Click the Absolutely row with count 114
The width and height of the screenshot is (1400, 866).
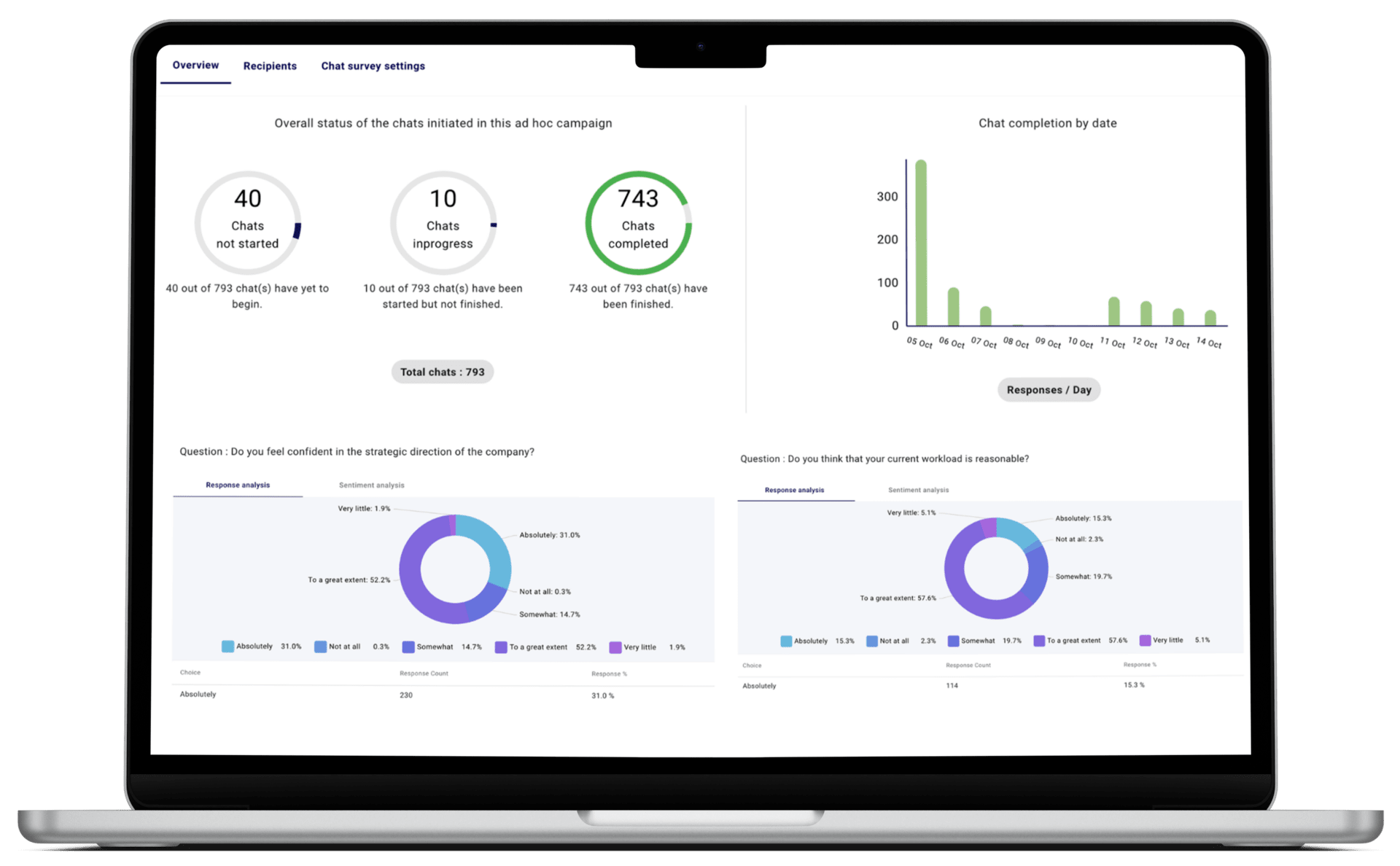click(x=989, y=686)
